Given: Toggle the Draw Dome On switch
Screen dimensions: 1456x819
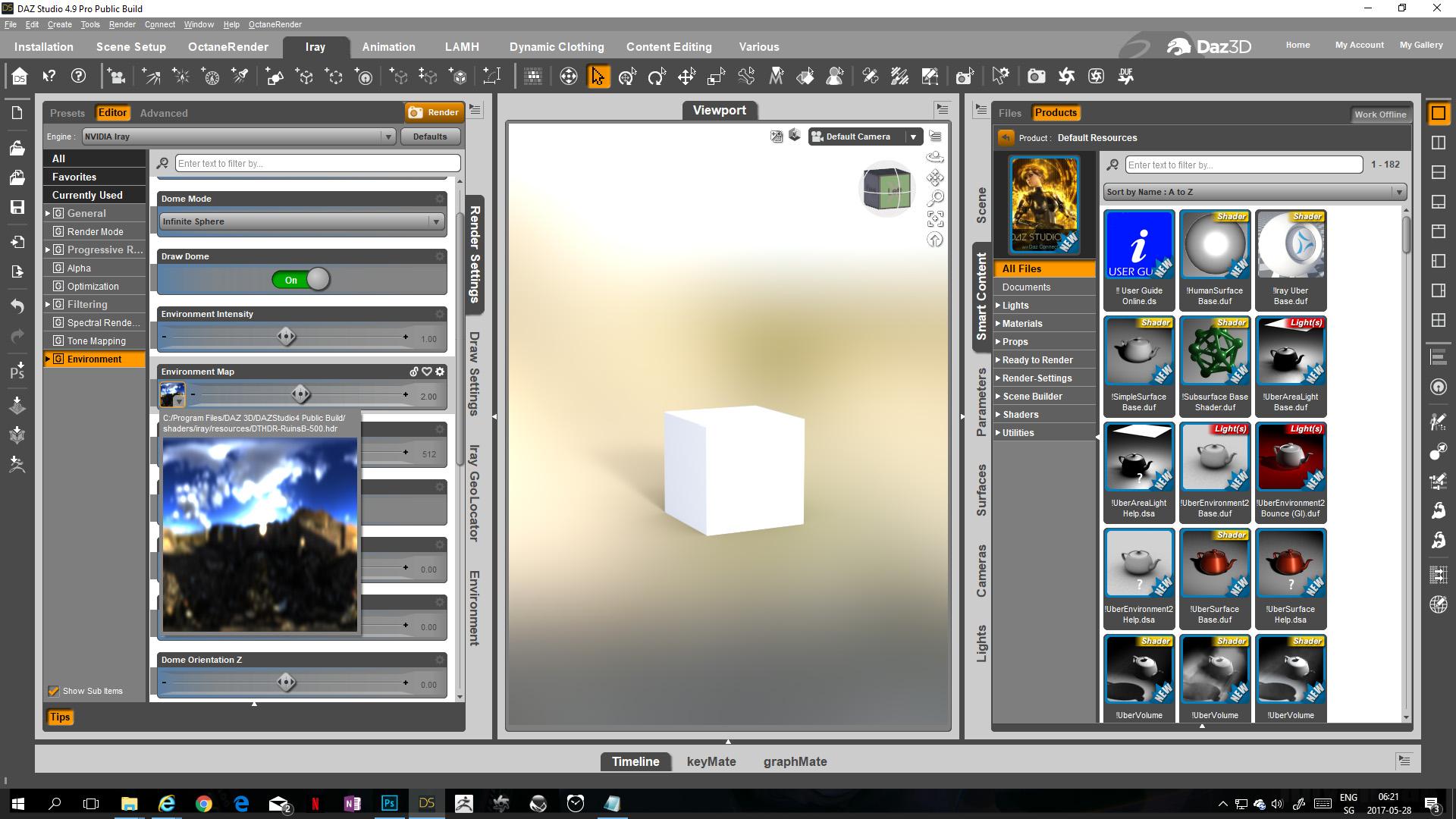Looking at the screenshot, I should pos(301,280).
